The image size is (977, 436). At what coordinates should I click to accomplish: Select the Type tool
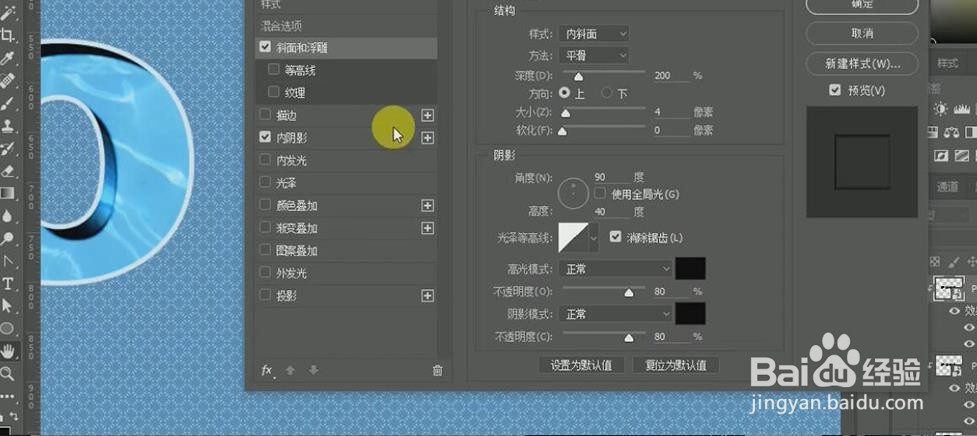pyautogui.click(x=7, y=283)
